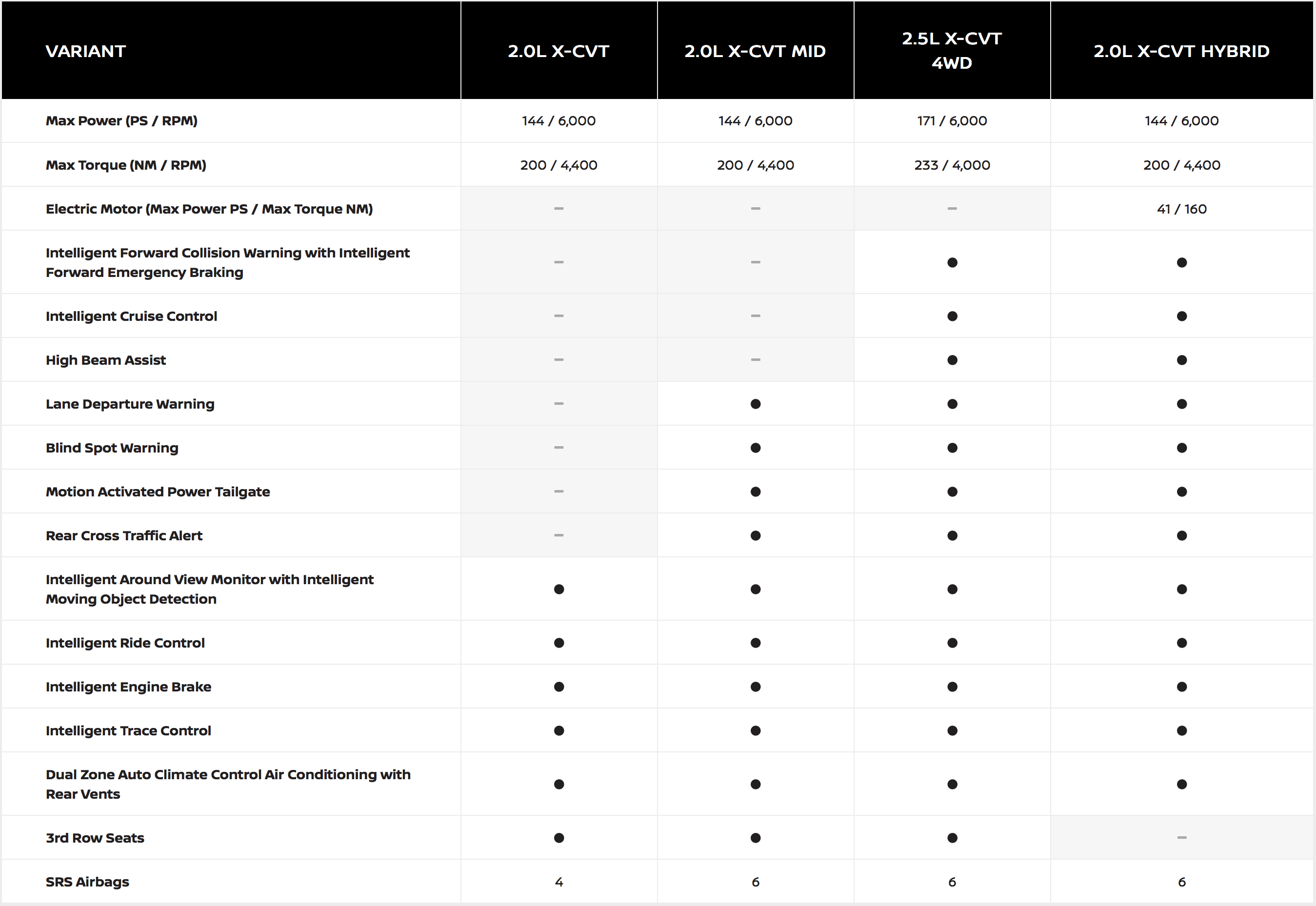1316x906 pixels.
Task: Select the 41 / 160 electric motor value
Action: click(1181, 209)
